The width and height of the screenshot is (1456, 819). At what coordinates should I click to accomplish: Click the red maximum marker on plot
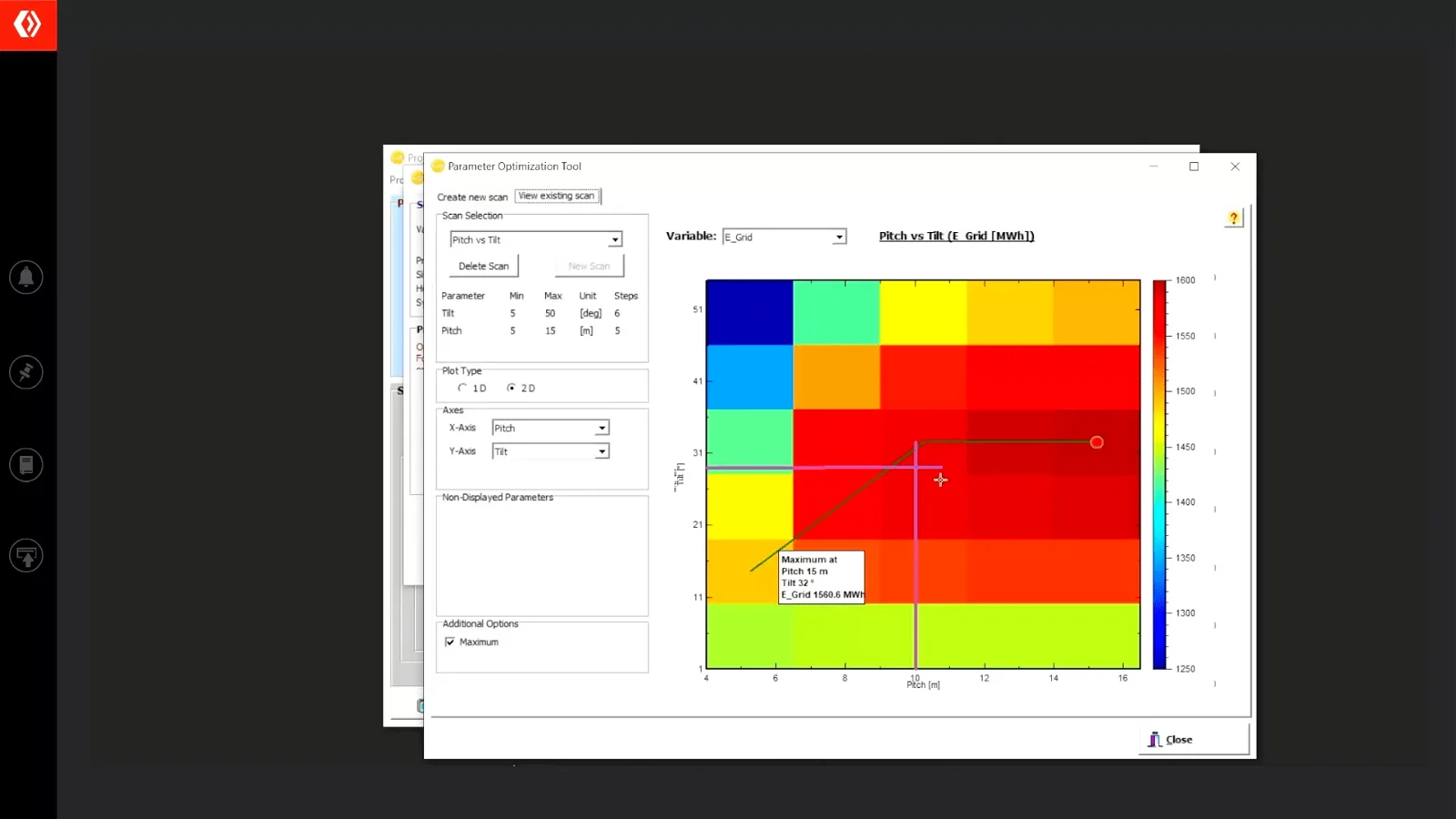point(1097,442)
